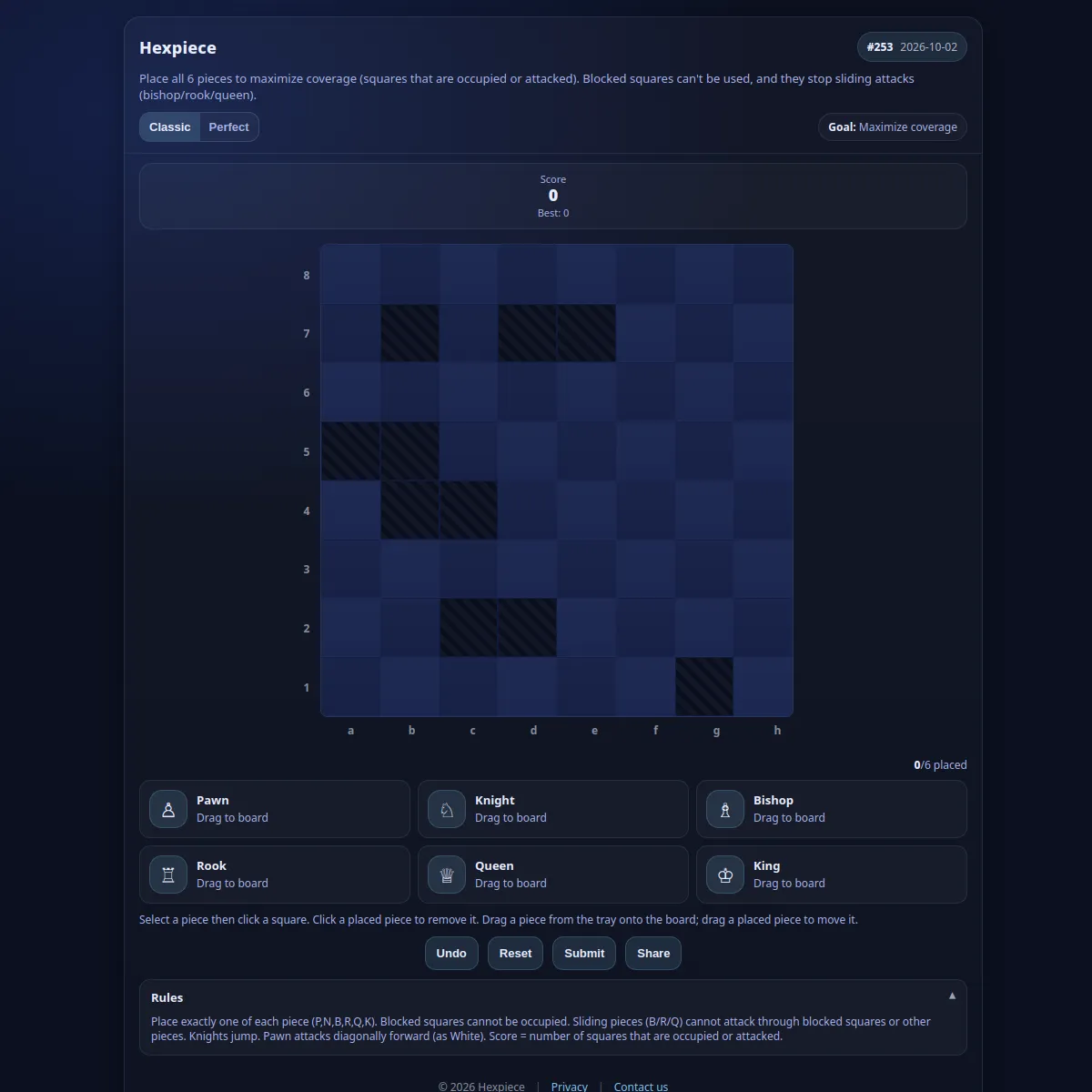Select the Bishop piece icon

tap(725, 809)
